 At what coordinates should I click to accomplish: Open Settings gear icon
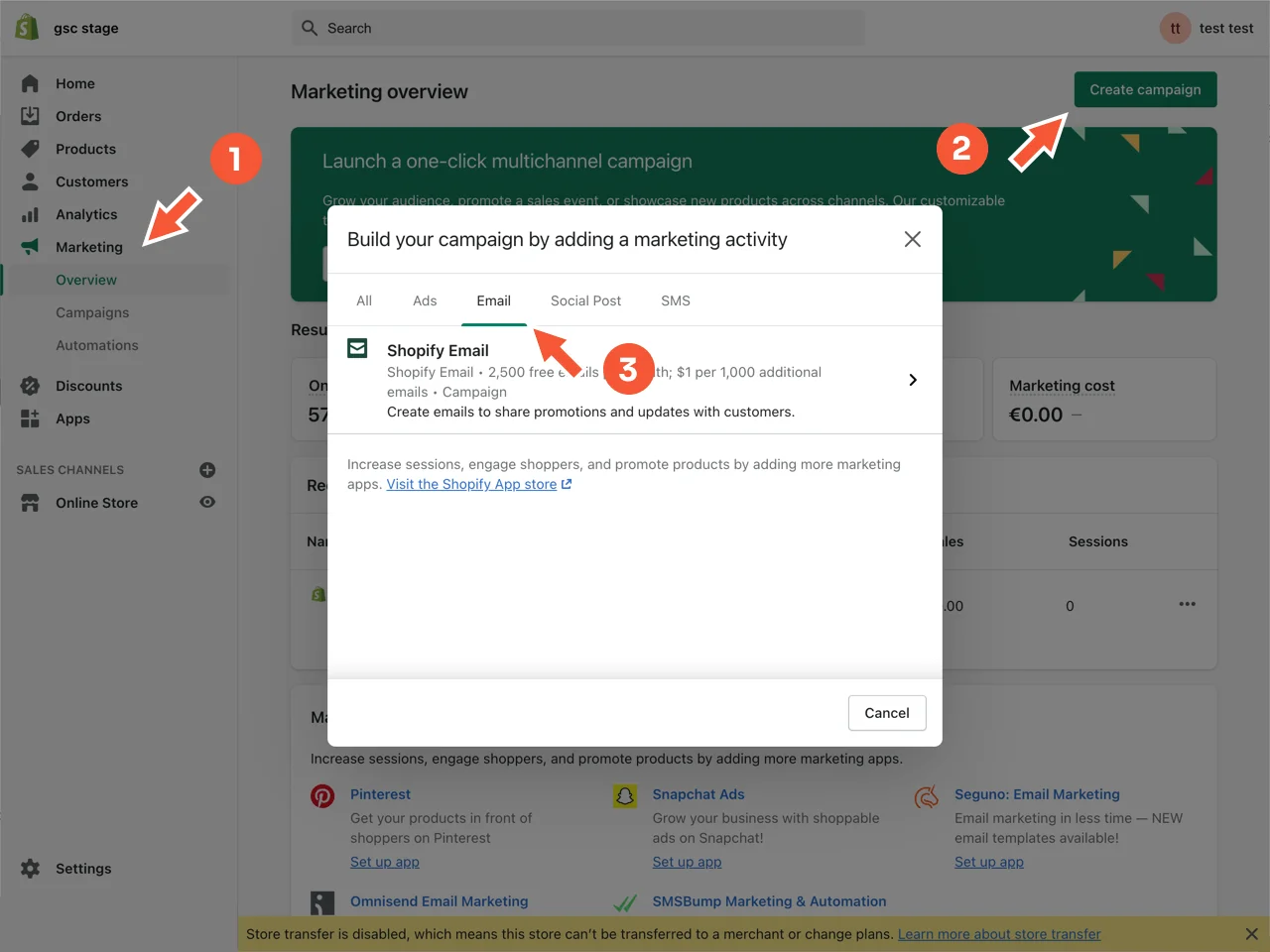click(30, 869)
